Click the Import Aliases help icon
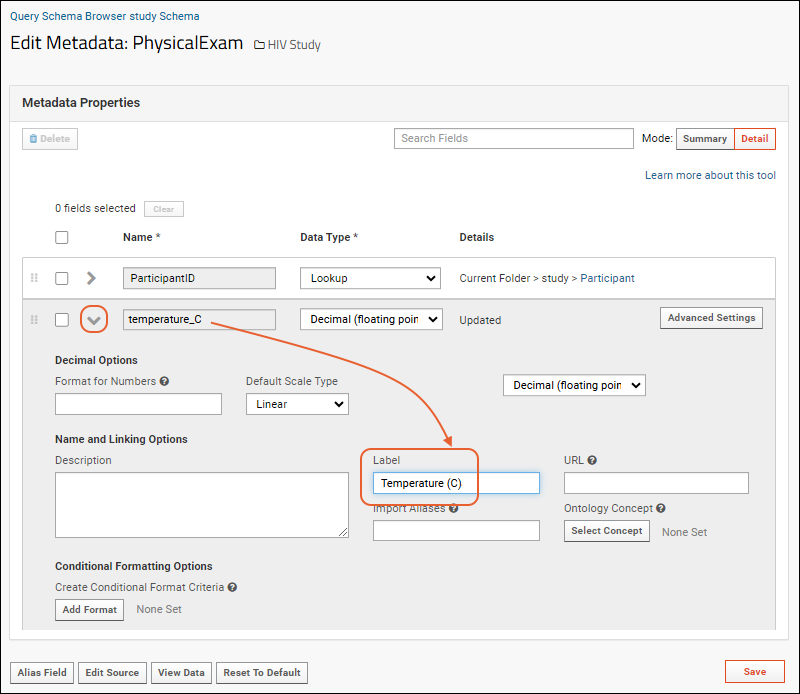This screenshot has width=800, height=694. 454,509
